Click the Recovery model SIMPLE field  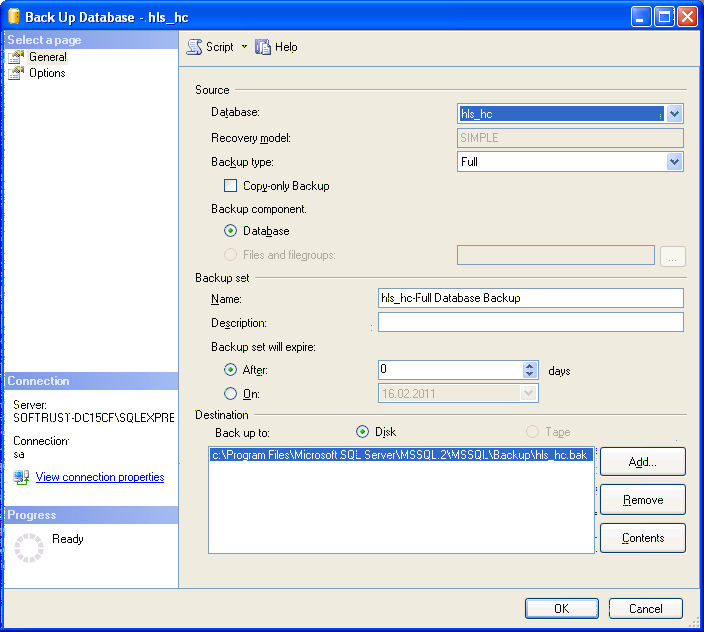tap(570, 138)
